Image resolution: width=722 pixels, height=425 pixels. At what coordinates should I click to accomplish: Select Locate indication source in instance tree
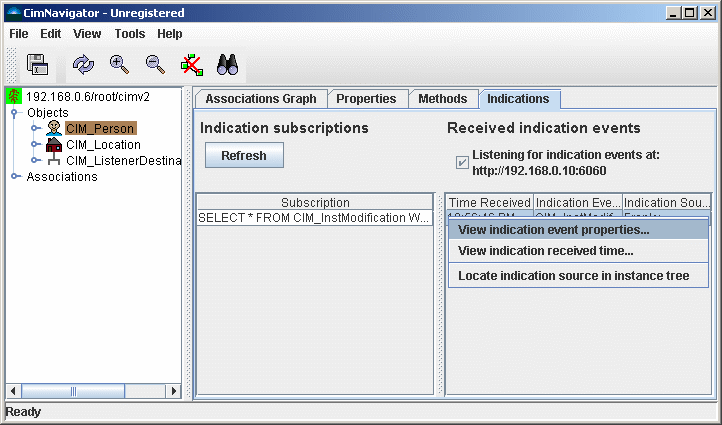(x=573, y=275)
